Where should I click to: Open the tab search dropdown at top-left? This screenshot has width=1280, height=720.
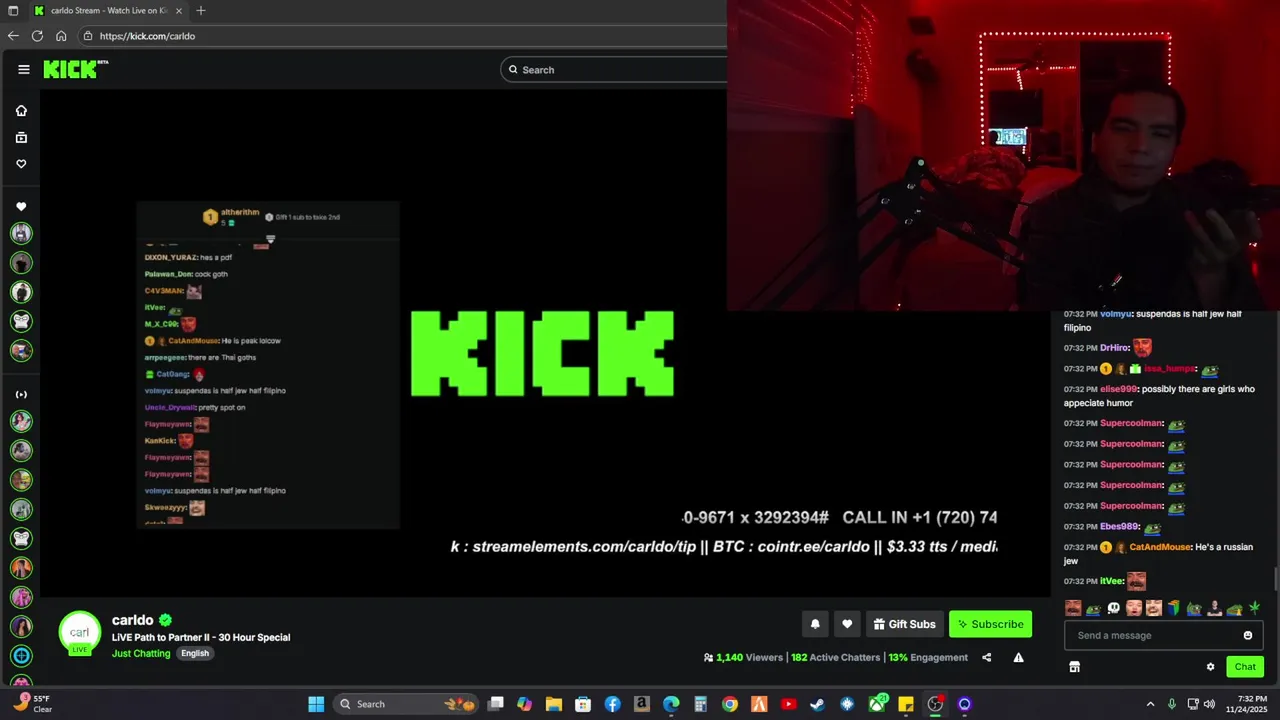[x=12, y=11]
